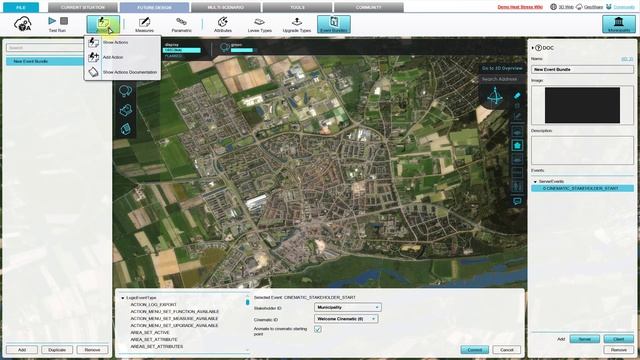Add a new event bundle
The height and width of the screenshot is (360, 640).
click(22, 350)
